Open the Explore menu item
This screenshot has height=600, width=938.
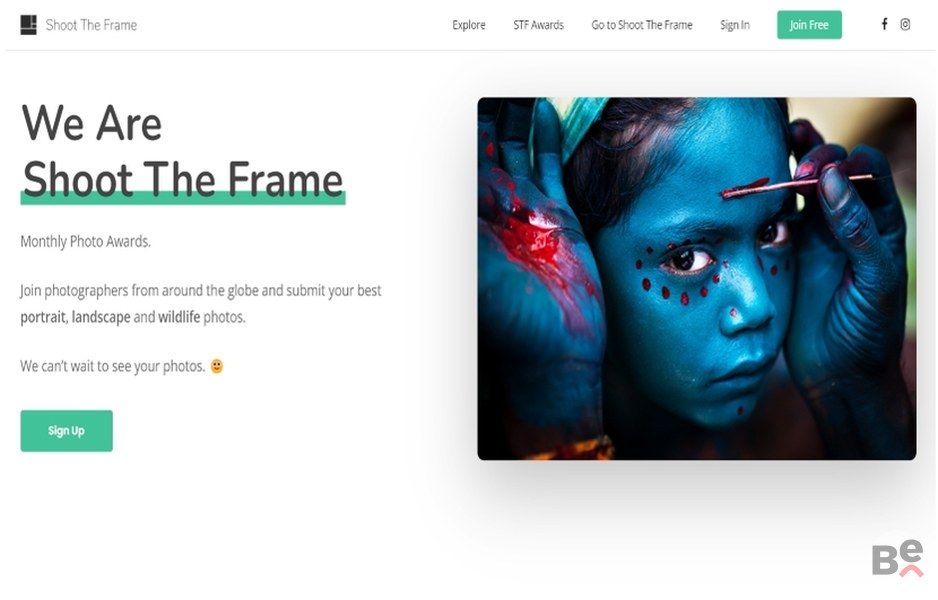pyautogui.click(x=468, y=25)
